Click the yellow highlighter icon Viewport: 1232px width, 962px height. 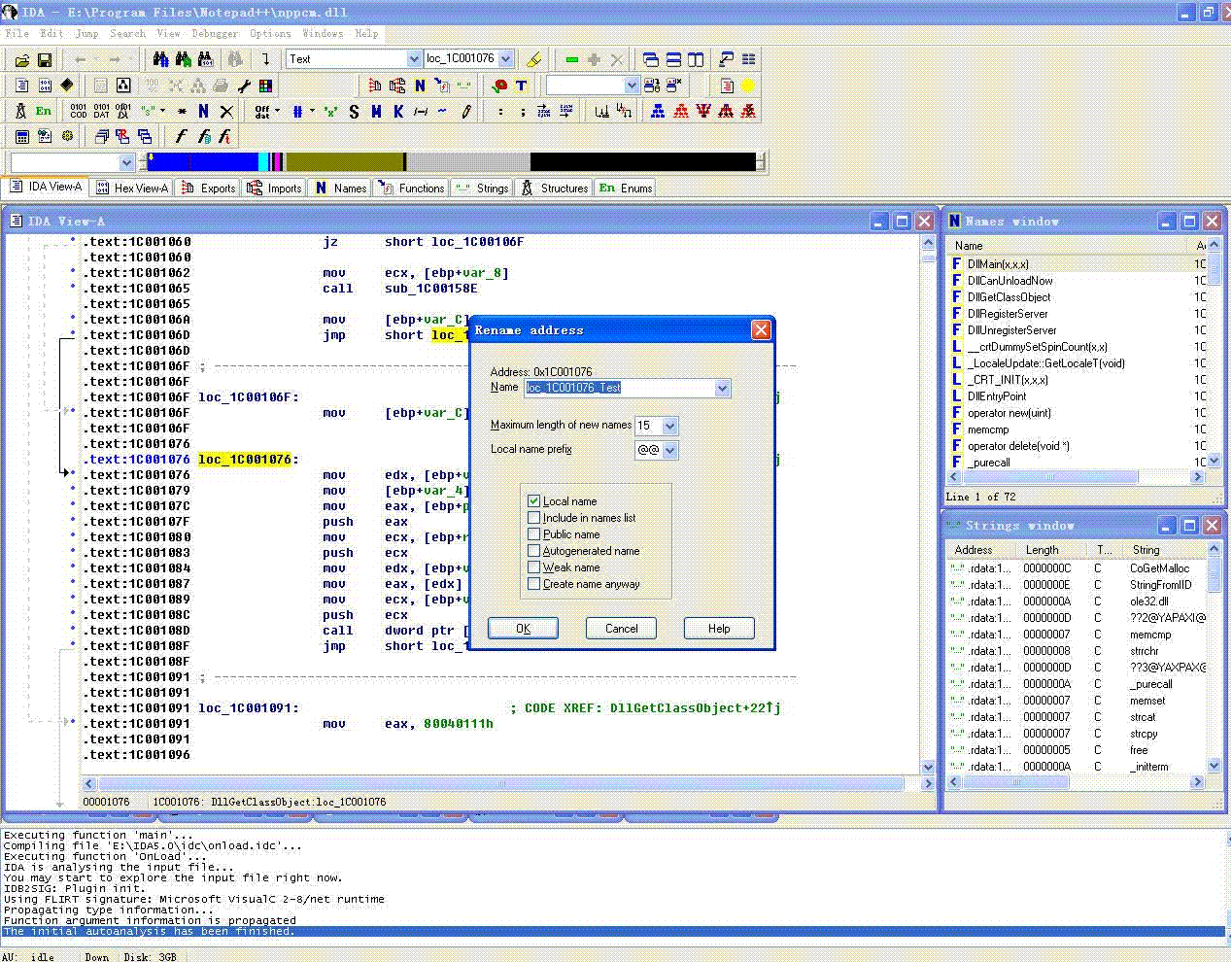[x=533, y=59]
